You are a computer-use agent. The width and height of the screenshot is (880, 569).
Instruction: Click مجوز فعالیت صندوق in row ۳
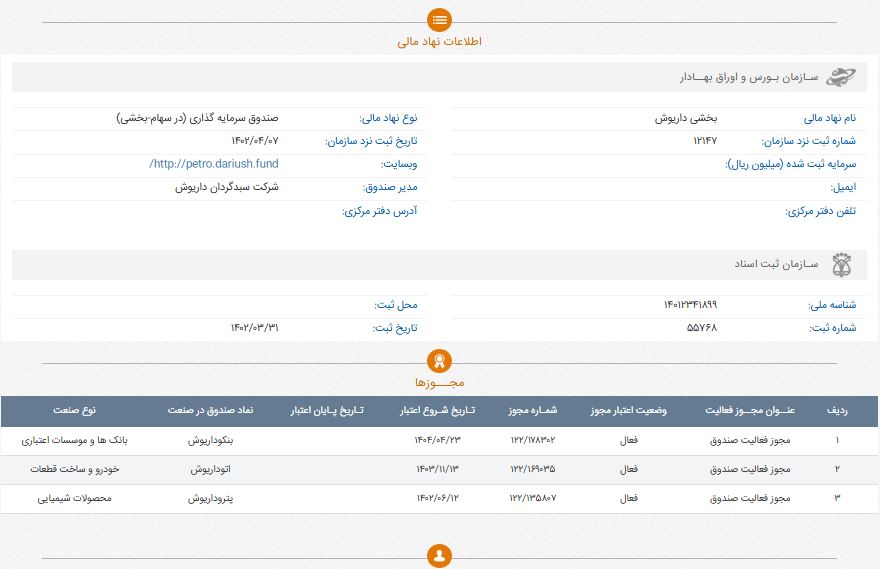(x=750, y=498)
